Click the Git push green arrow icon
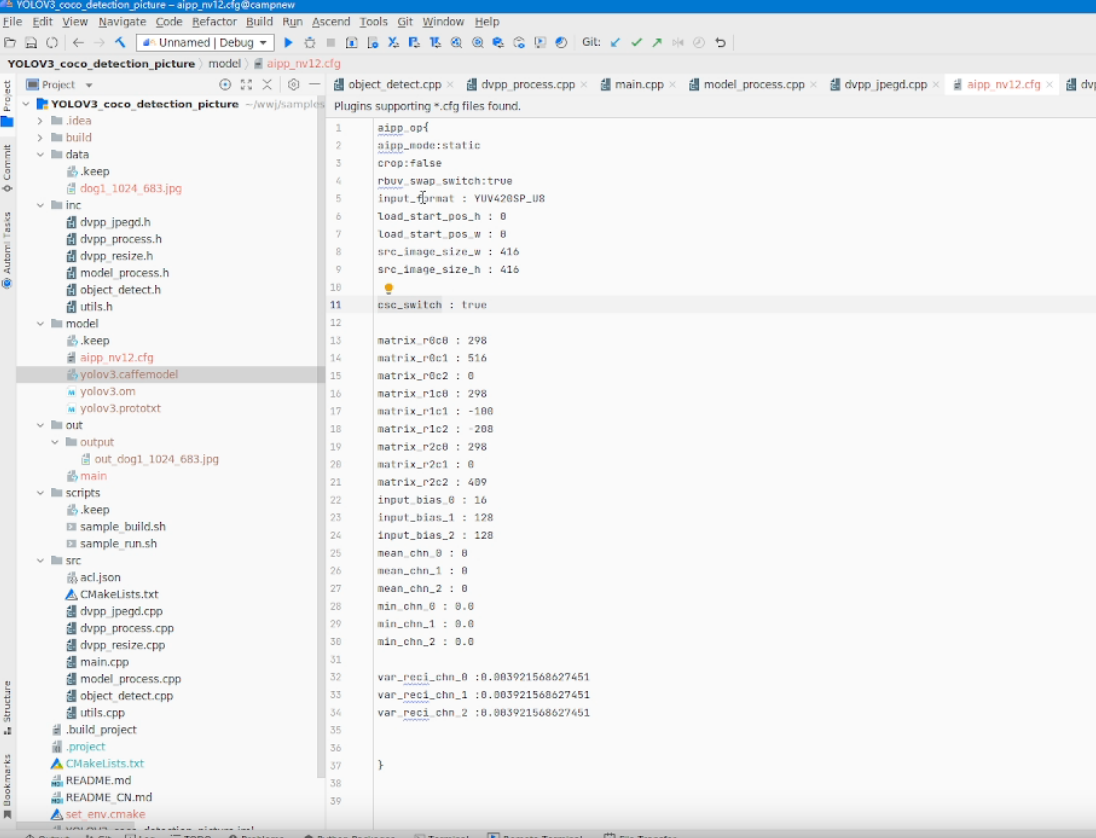Viewport: 1096px width, 838px height. click(657, 43)
